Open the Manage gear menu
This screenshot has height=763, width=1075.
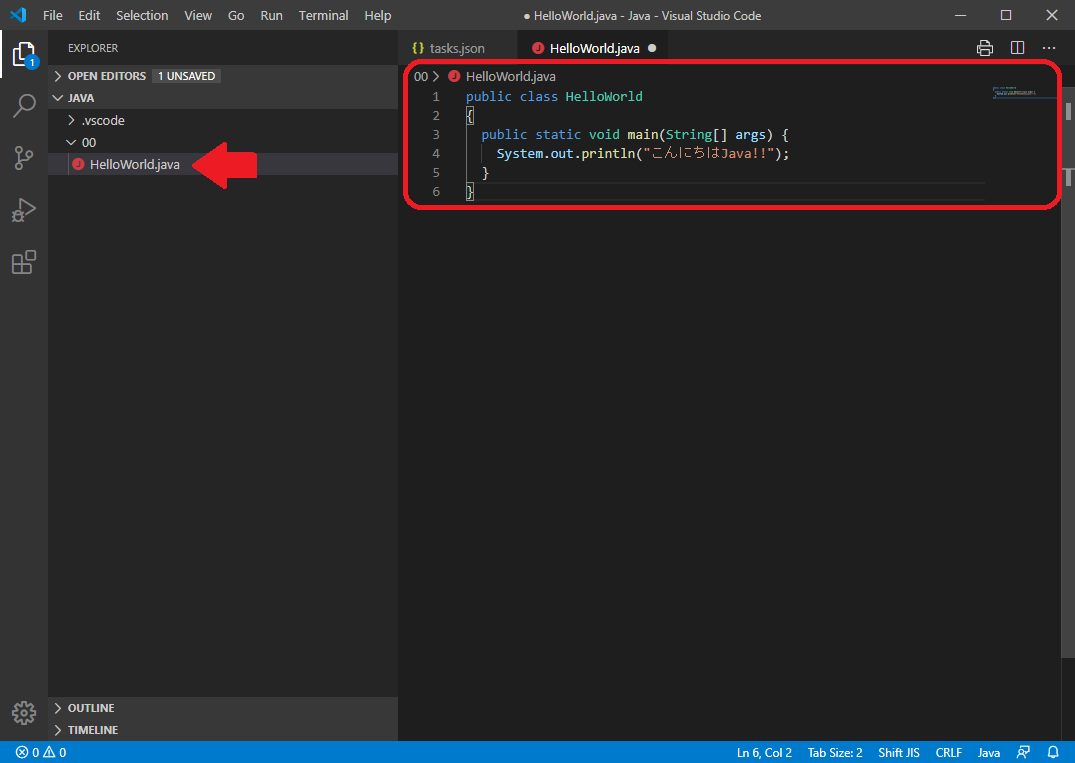pos(24,713)
